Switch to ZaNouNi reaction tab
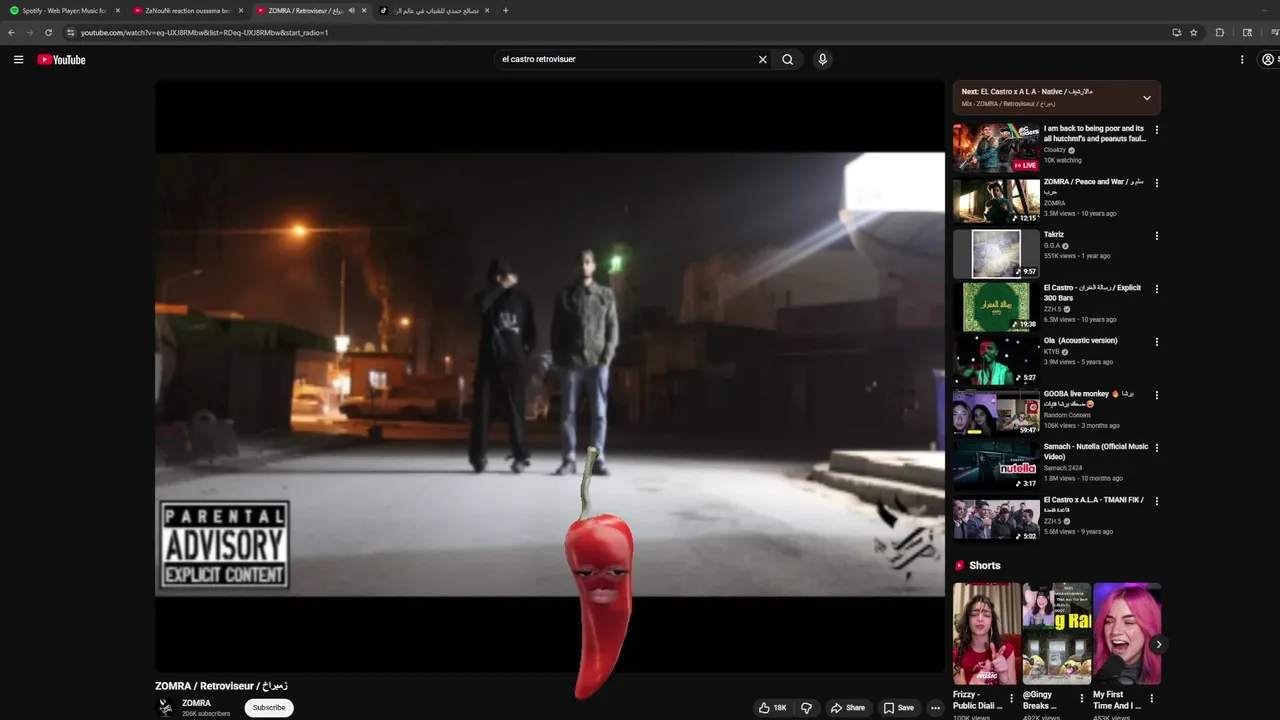Screen dimensions: 1280x720 click(x=186, y=10)
